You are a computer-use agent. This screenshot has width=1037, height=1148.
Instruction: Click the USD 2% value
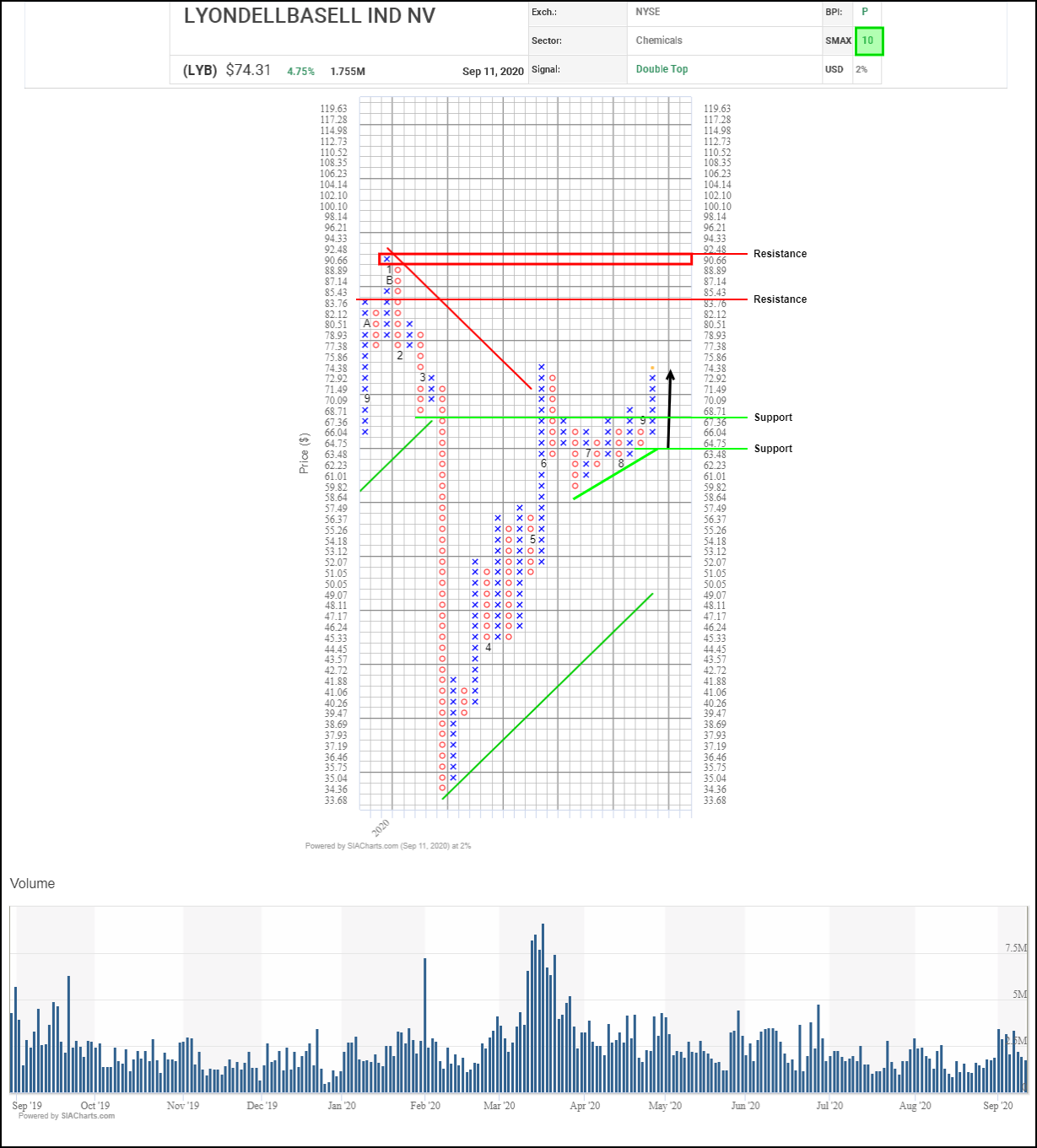pos(861,69)
